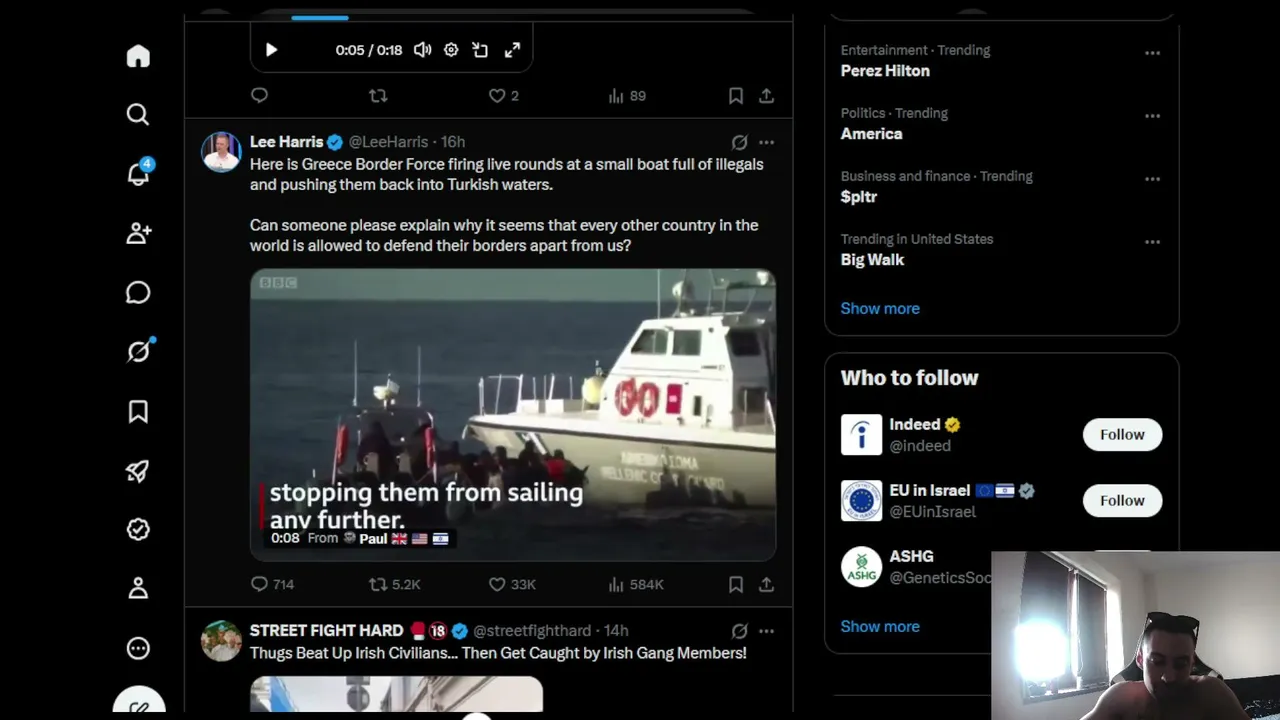Open the 14h timestamp on STREET FIGHT HARD post
1280x720 pixels.
tap(616, 631)
